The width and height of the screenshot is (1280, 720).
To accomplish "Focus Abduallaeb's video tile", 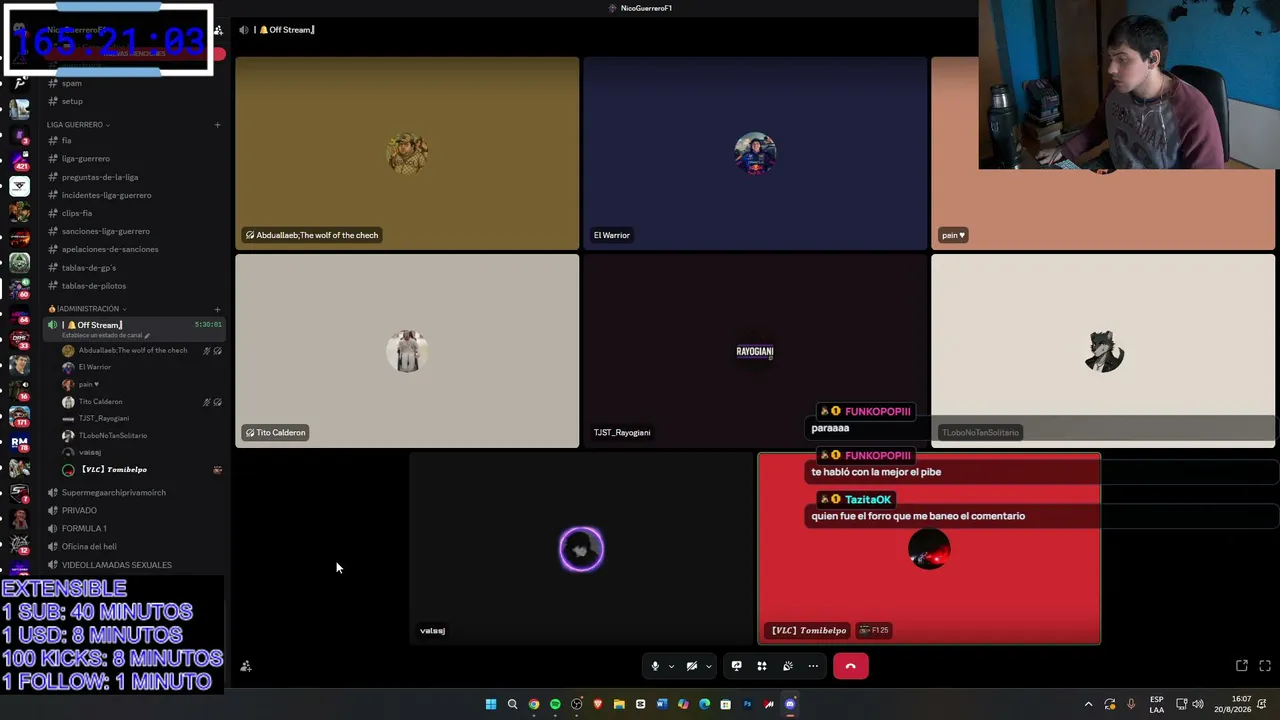I will [x=407, y=153].
